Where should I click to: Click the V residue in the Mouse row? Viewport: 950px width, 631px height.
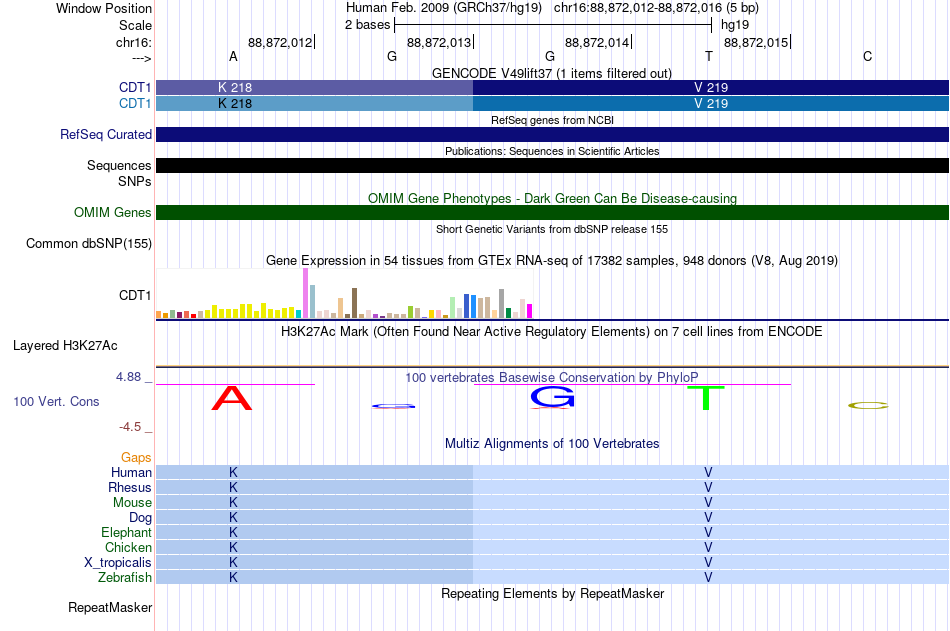(x=708, y=502)
